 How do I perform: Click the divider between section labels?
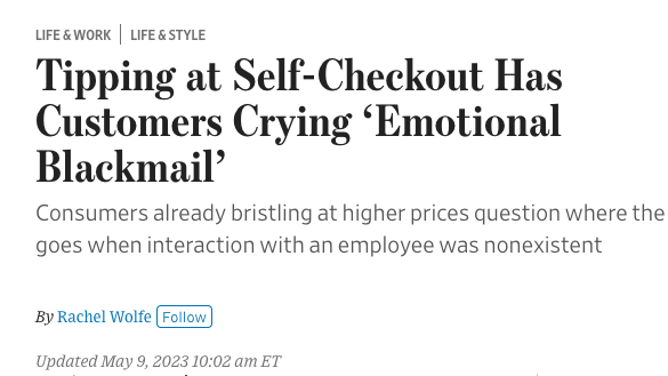(121, 34)
